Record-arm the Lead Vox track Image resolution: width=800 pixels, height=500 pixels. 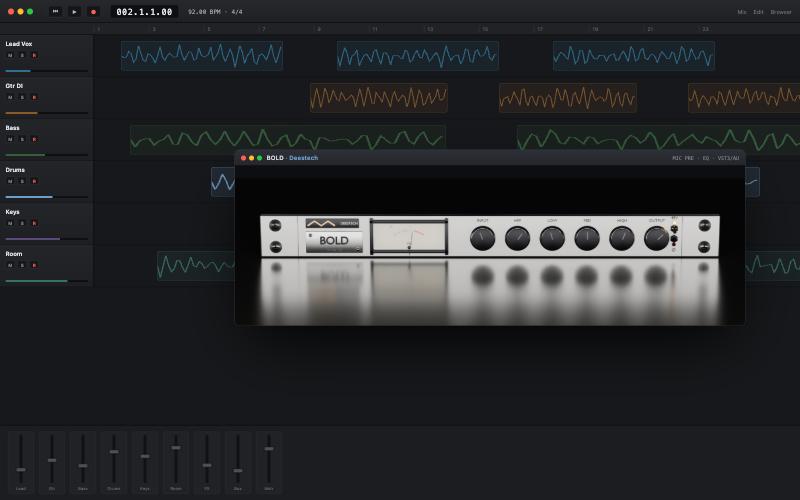pos(34,55)
